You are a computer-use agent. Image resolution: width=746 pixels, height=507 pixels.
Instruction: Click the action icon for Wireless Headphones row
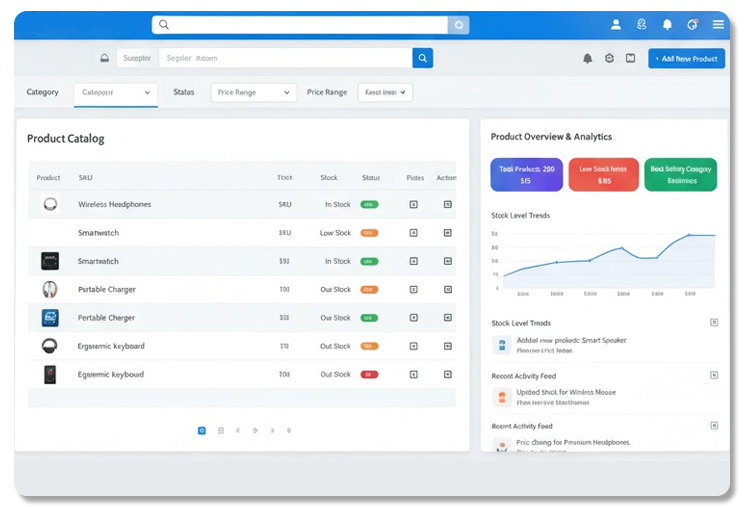coord(447,204)
